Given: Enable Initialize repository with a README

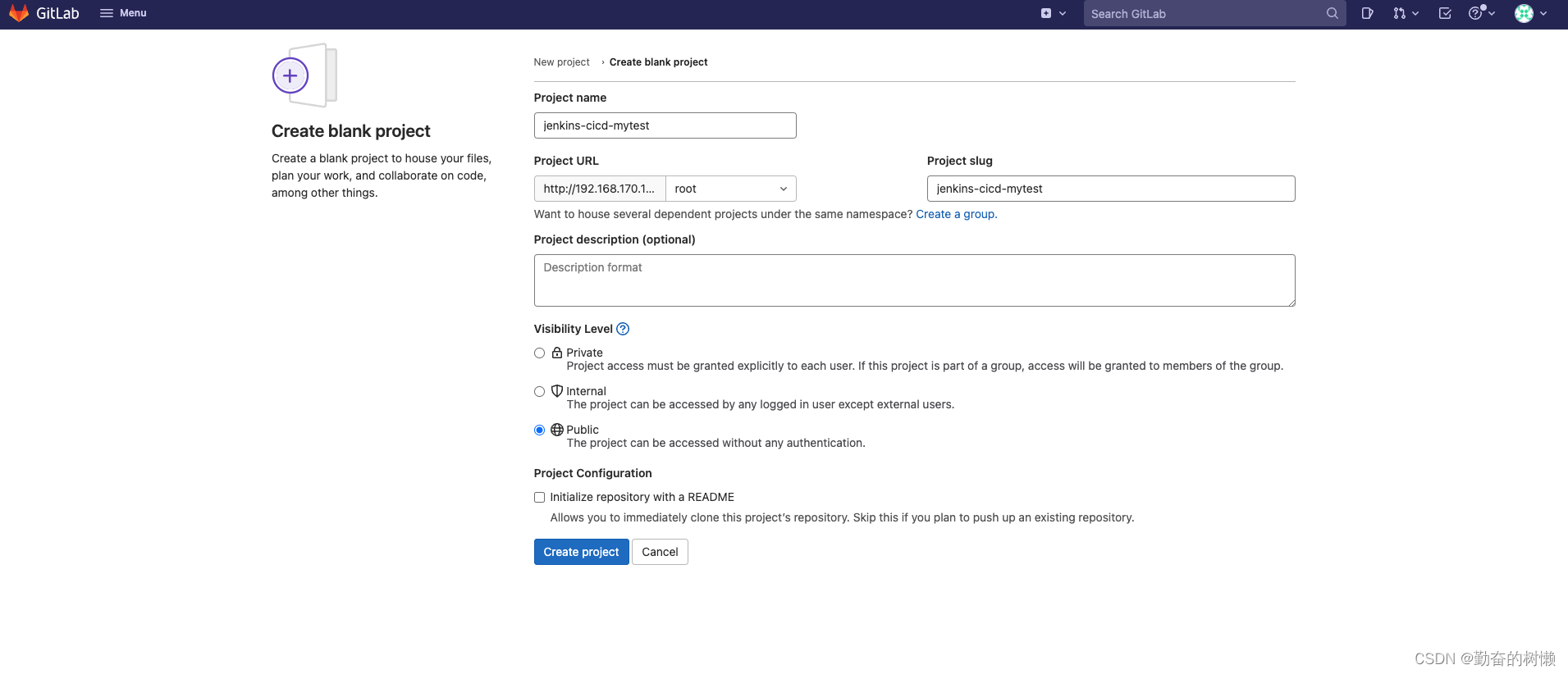Looking at the screenshot, I should coord(539,498).
